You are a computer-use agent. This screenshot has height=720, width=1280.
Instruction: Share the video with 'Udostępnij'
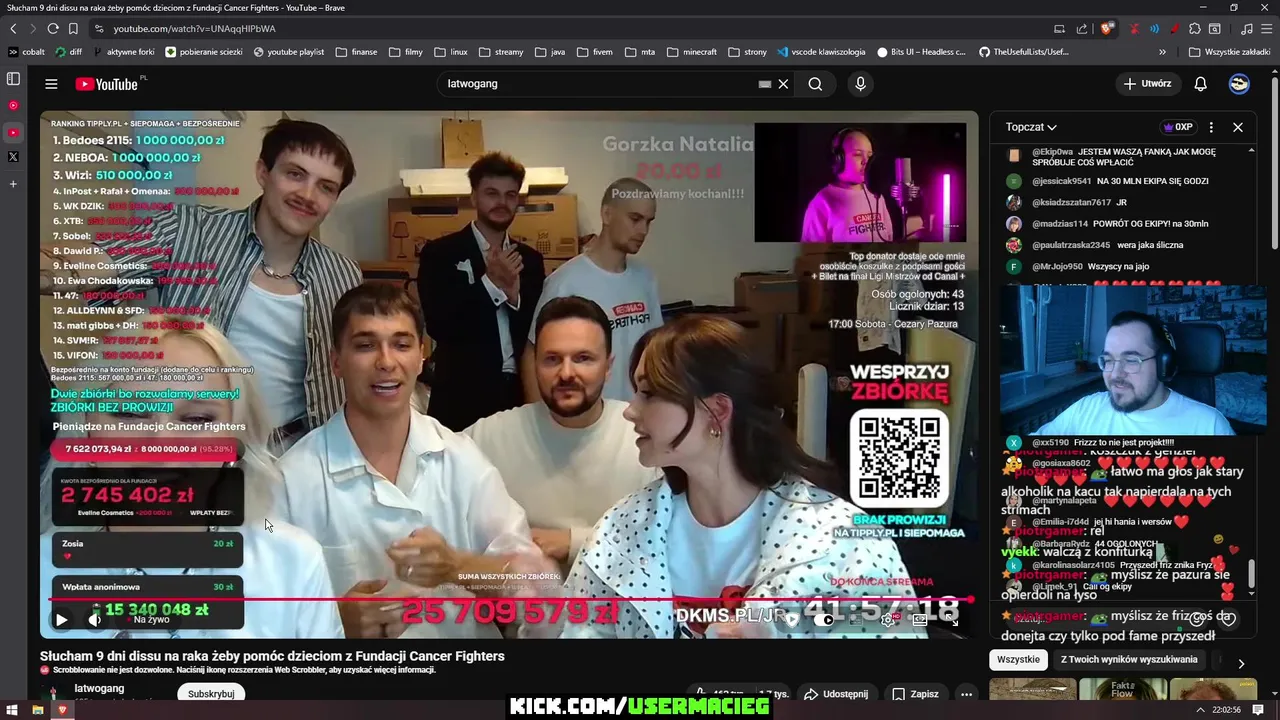tap(836, 693)
